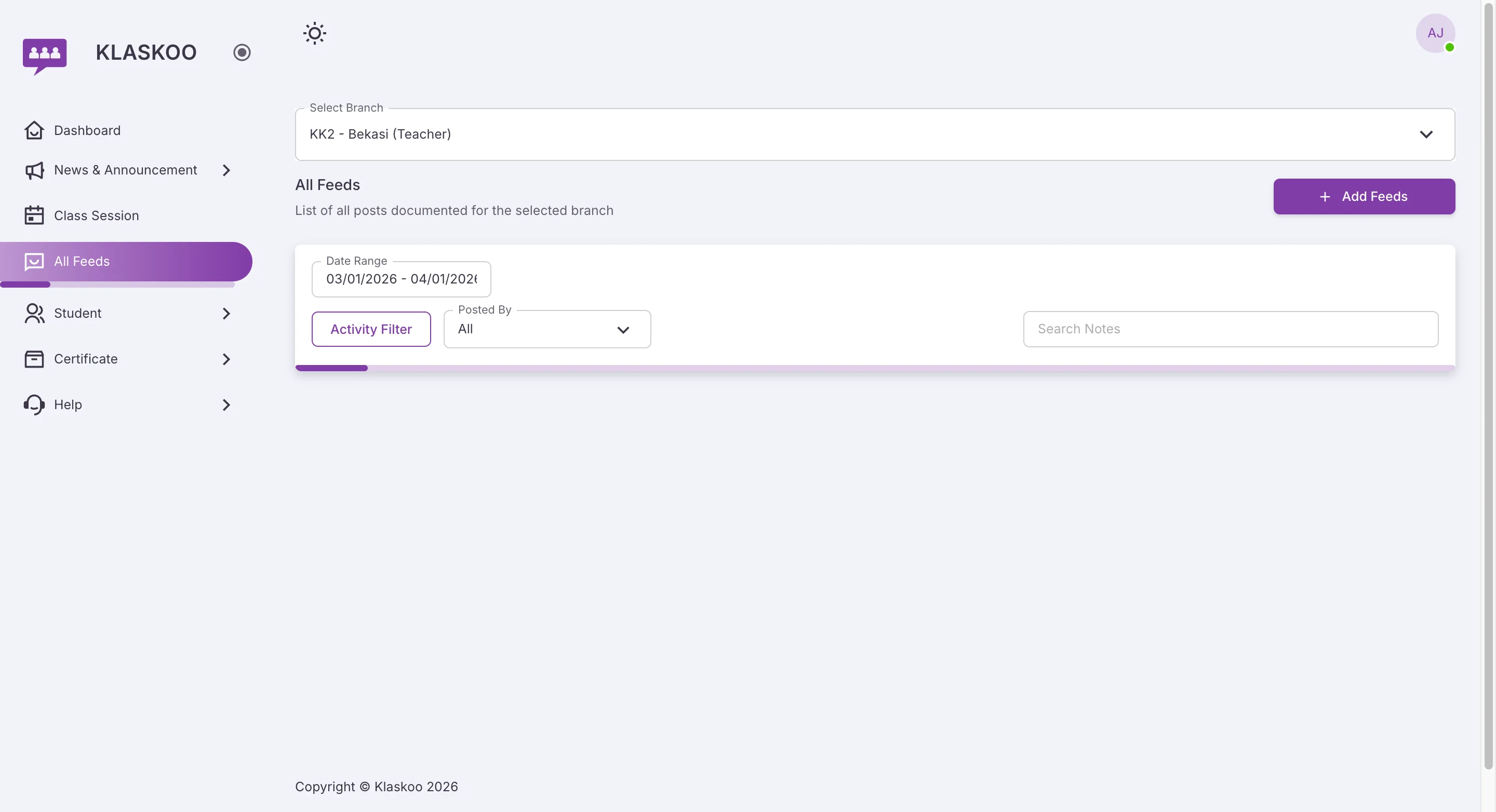Click the Add Feeds button
This screenshot has width=1496, height=812.
[1364, 196]
